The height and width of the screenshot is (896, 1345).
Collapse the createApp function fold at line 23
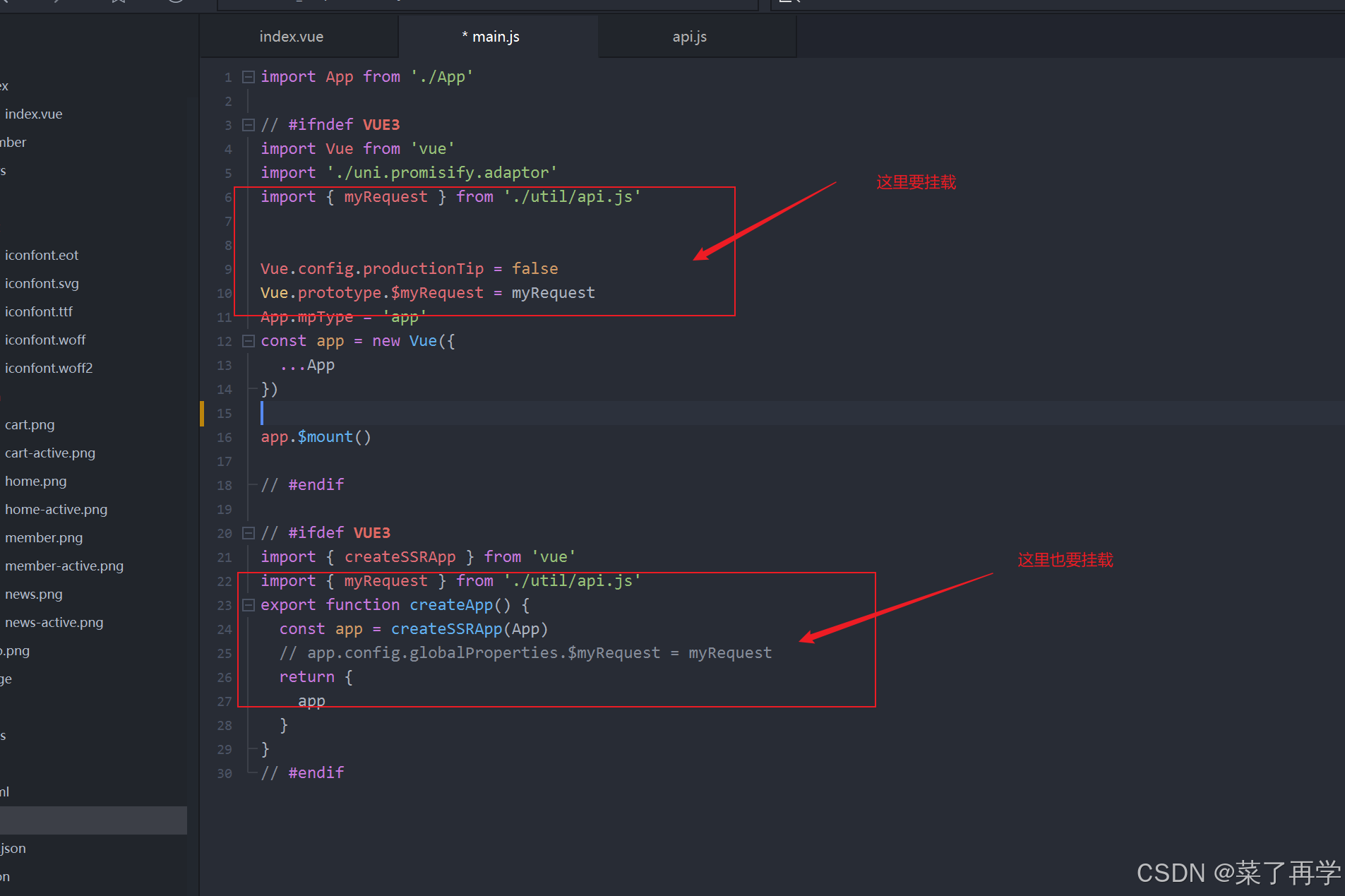pos(248,605)
